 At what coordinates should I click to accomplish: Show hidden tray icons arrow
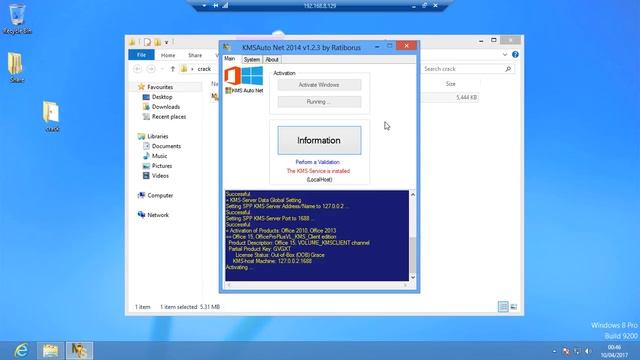(554, 351)
